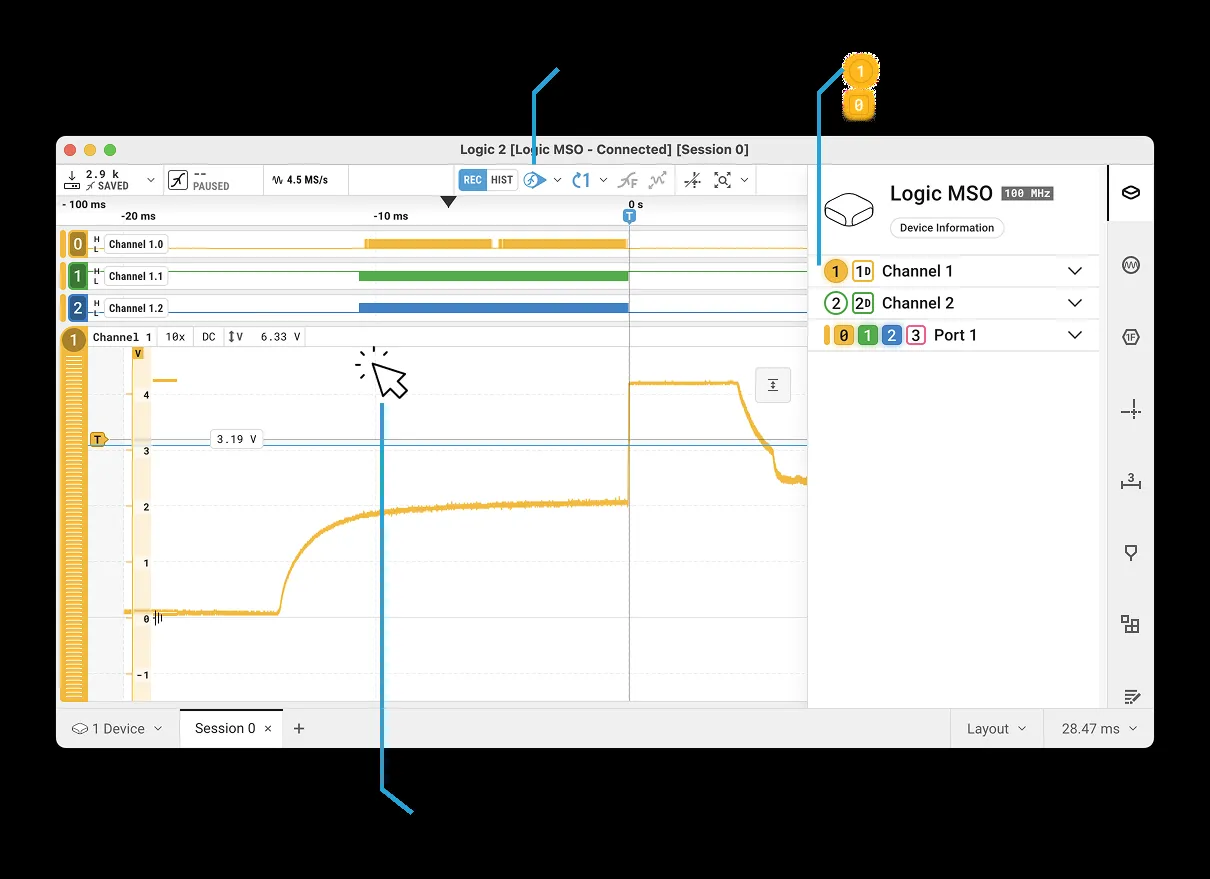Toggle the DC coupling setting
The width and height of the screenshot is (1210, 879).
click(209, 337)
